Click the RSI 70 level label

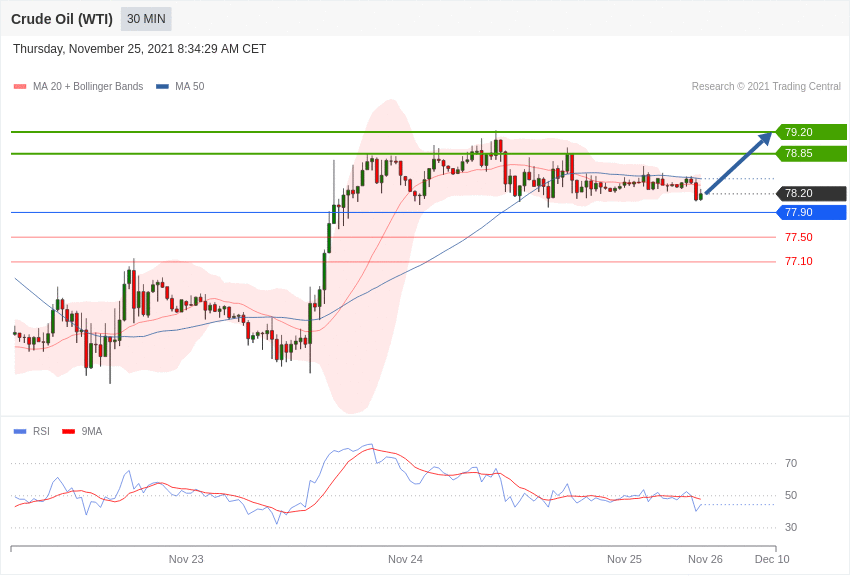[791, 463]
